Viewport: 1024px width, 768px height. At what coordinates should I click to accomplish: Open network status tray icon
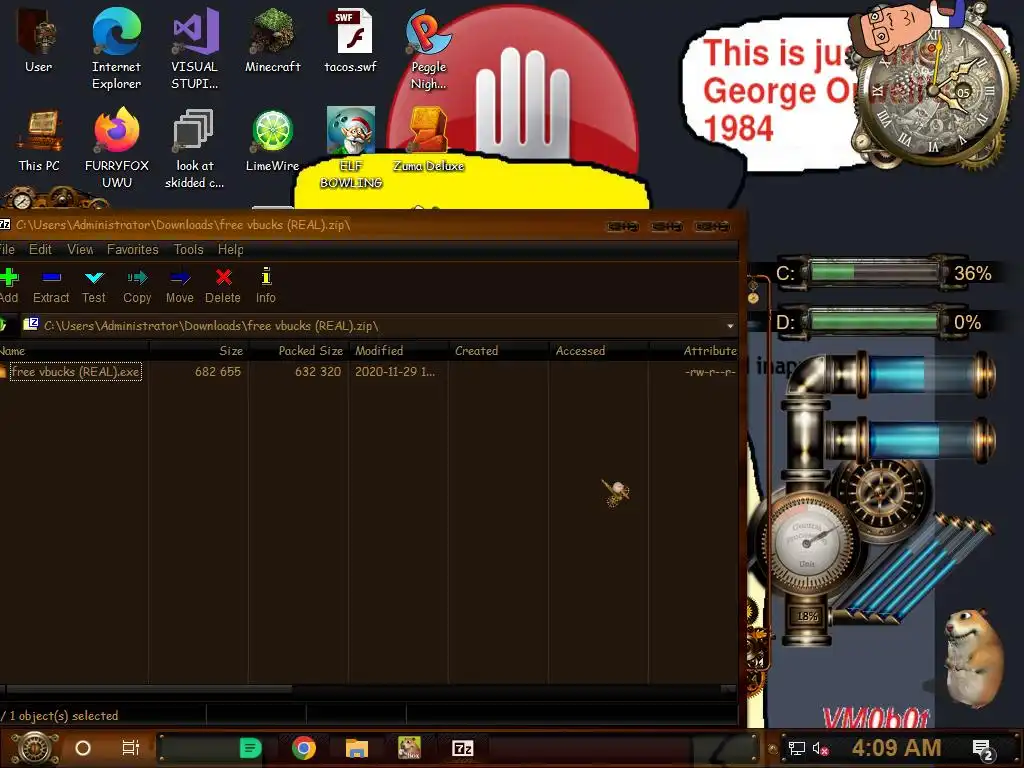click(x=797, y=748)
